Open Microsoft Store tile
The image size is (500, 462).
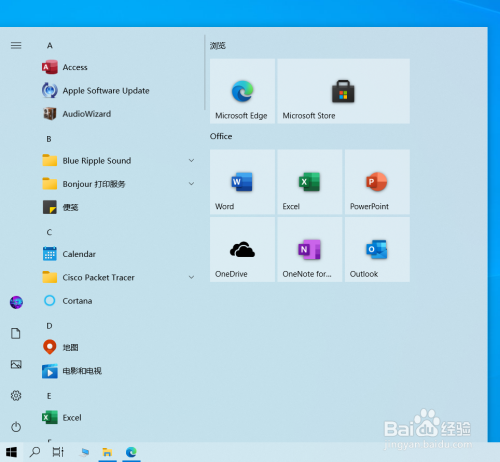[x=343, y=91]
